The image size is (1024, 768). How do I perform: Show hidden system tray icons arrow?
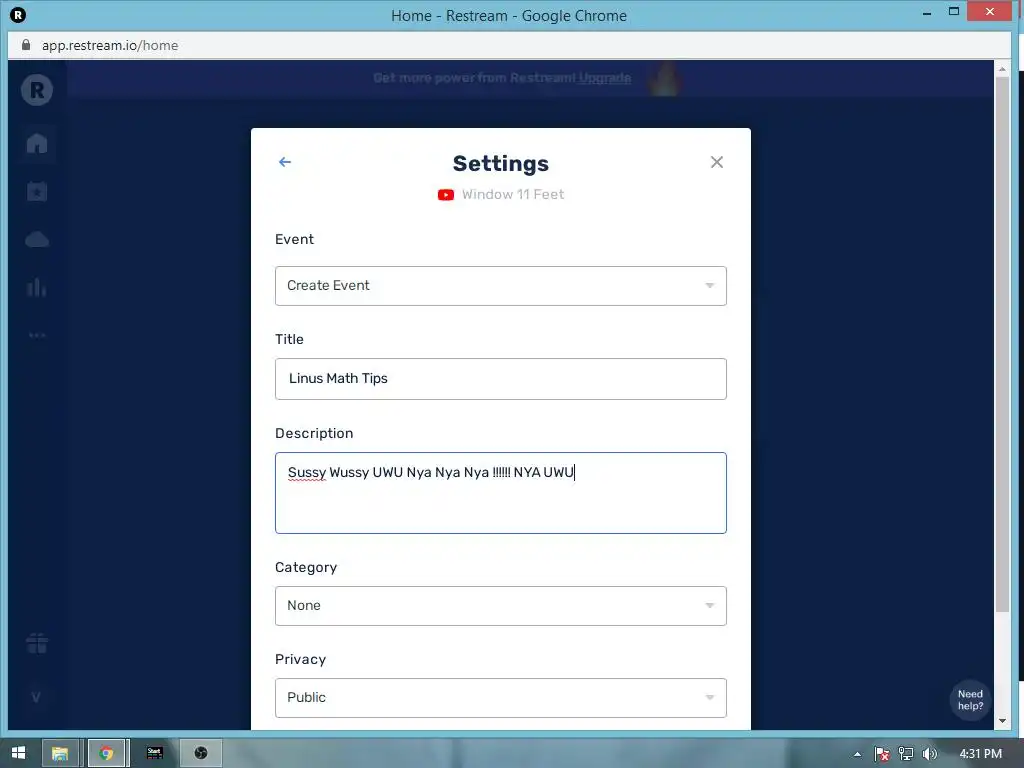(857, 754)
